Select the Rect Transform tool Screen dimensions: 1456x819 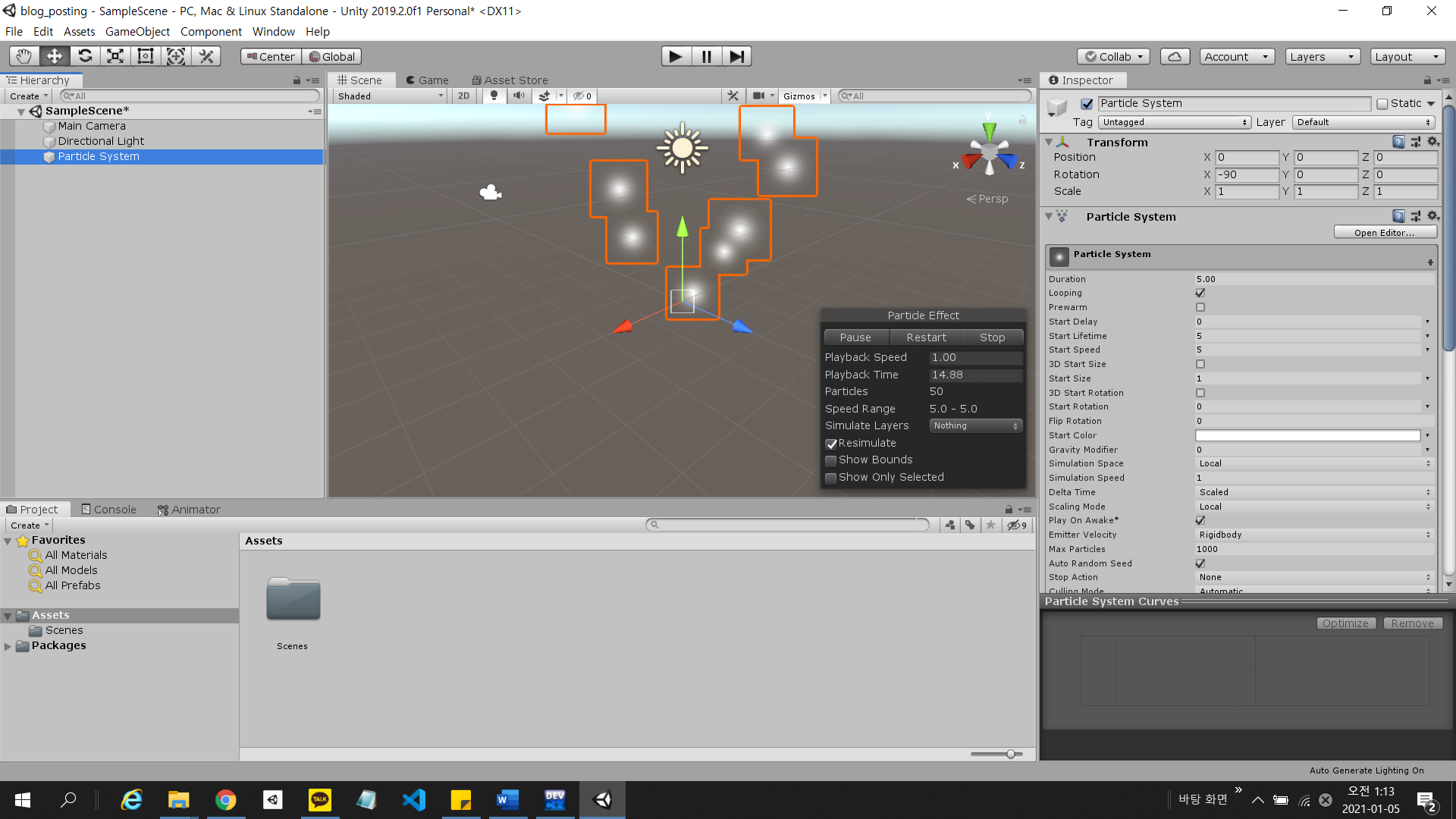[146, 56]
